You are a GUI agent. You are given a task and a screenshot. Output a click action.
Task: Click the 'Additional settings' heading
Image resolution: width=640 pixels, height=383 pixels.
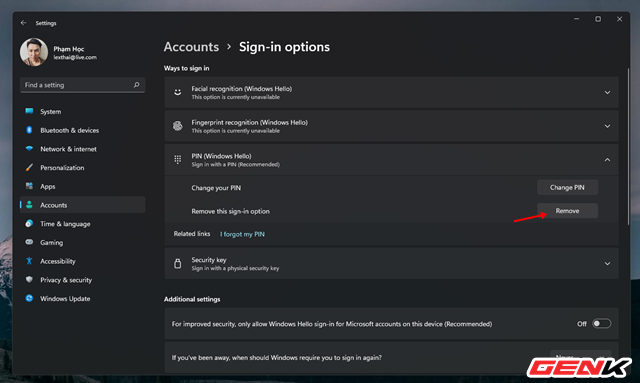192,299
